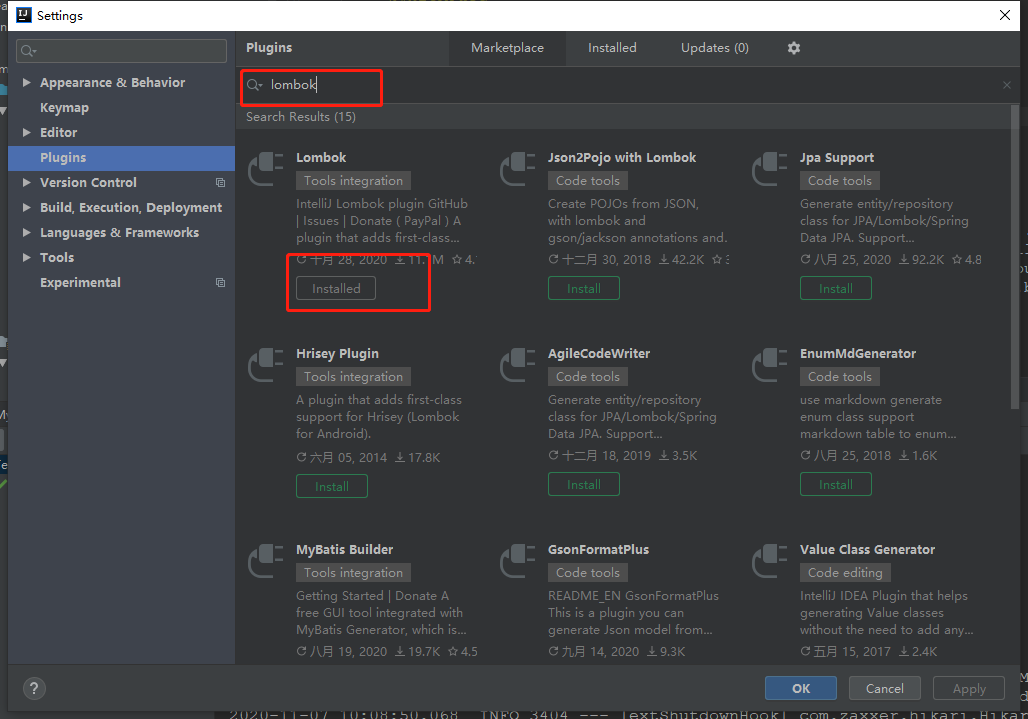Viewport: 1028px width, 719px height.
Task: Install the AgileCodeWriter plugin
Action: 583,484
